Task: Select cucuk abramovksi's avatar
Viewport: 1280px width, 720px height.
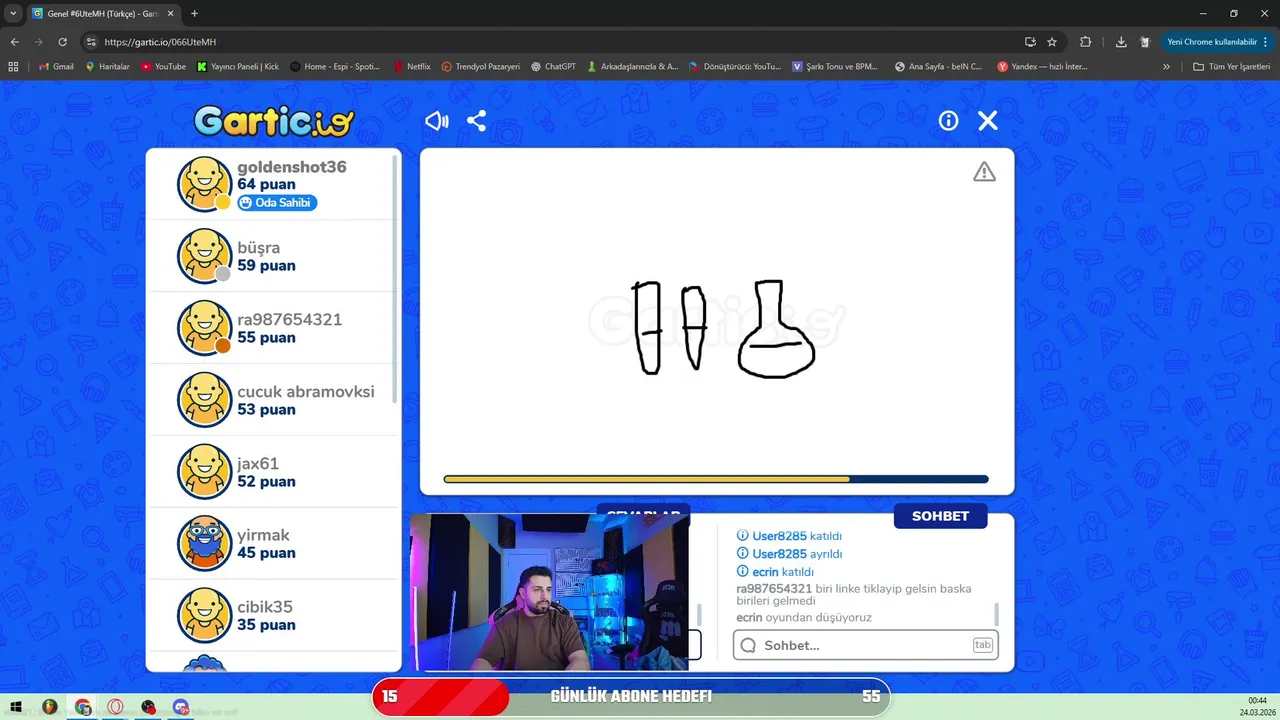Action: [x=205, y=400]
